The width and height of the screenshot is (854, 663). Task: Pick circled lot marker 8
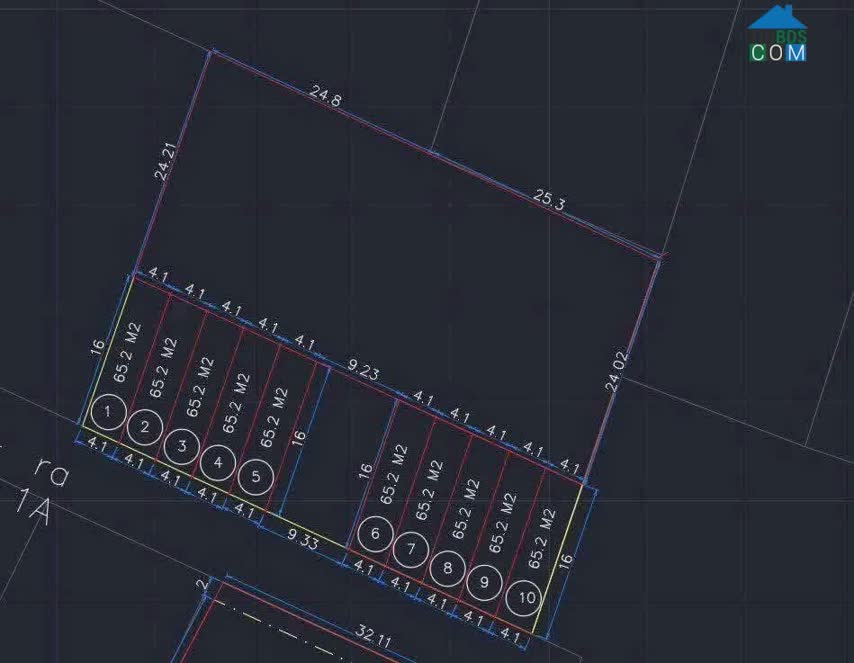(447, 567)
